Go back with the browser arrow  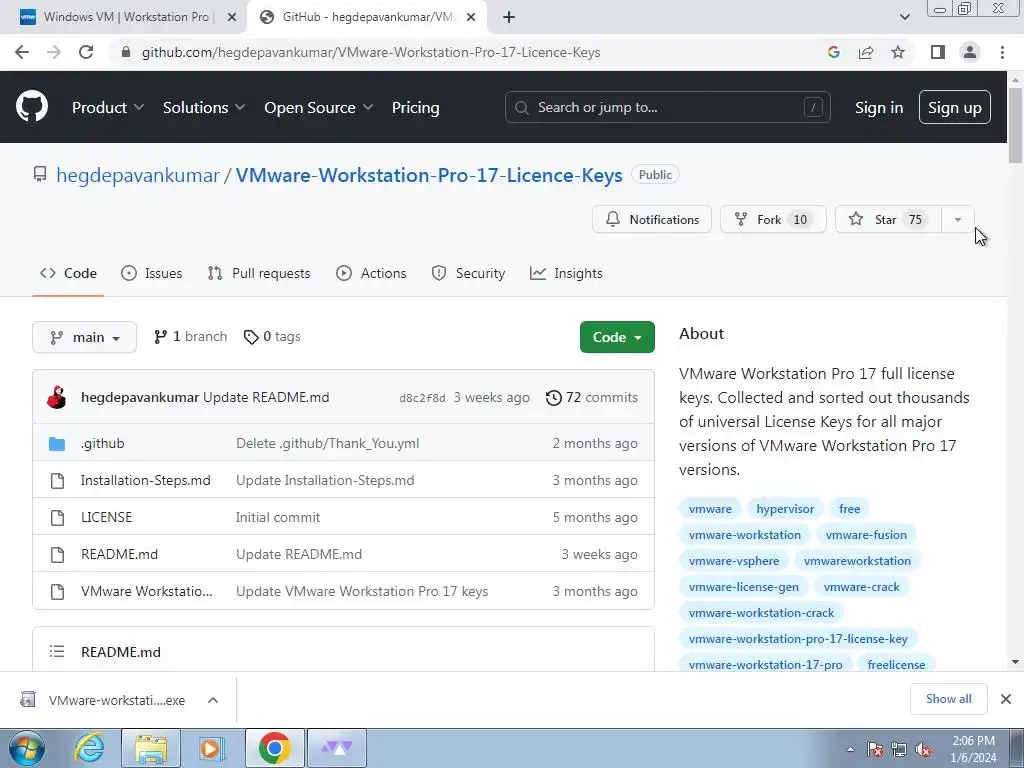click(x=22, y=52)
